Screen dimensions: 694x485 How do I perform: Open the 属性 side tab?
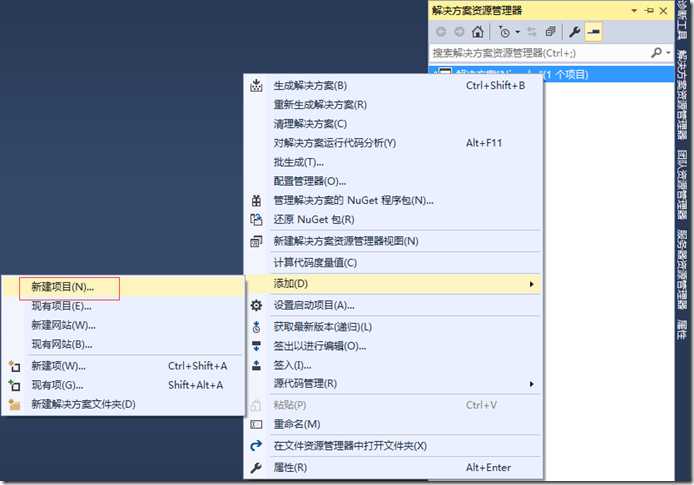point(682,330)
